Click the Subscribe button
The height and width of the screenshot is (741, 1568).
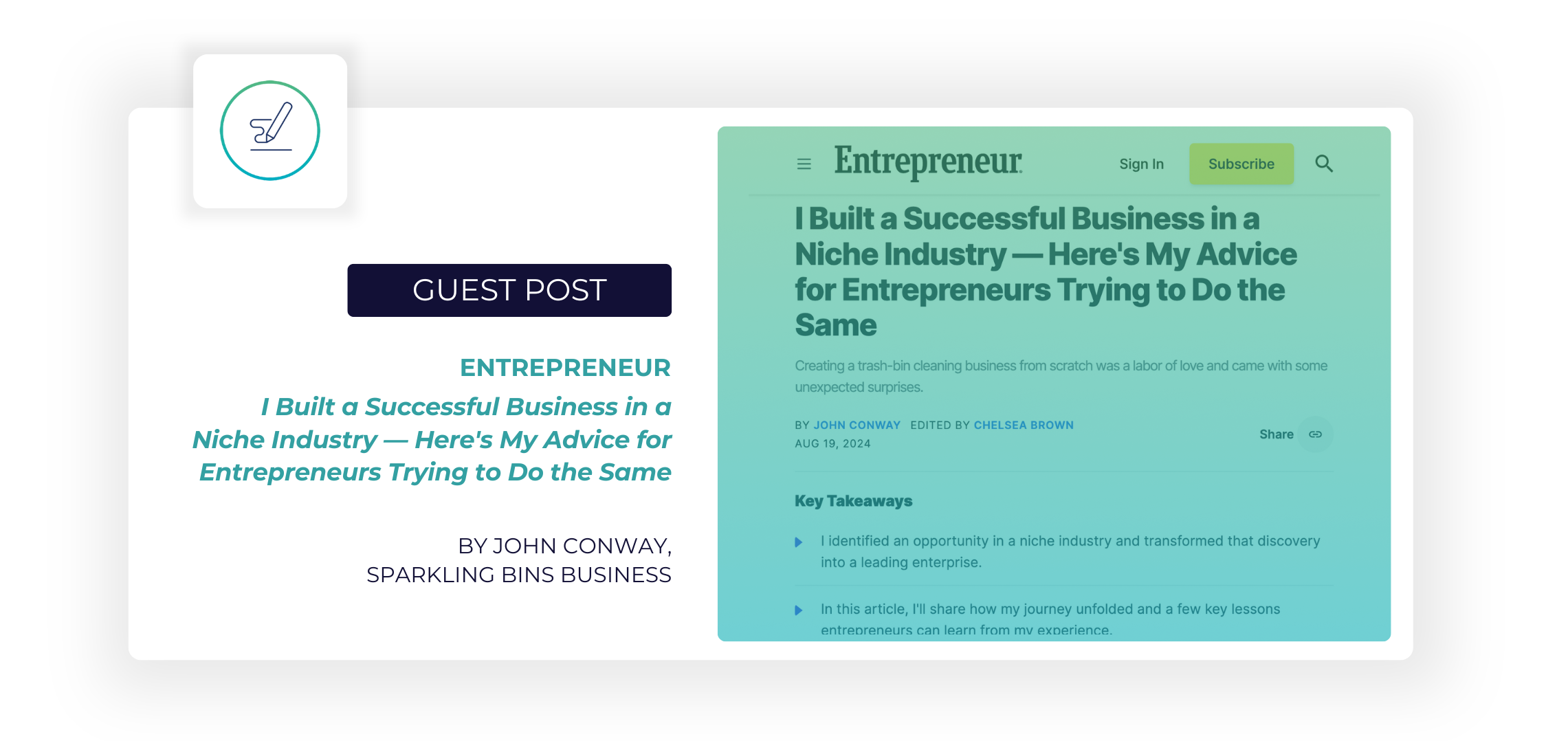pyautogui.click(x=1241, y=164)
